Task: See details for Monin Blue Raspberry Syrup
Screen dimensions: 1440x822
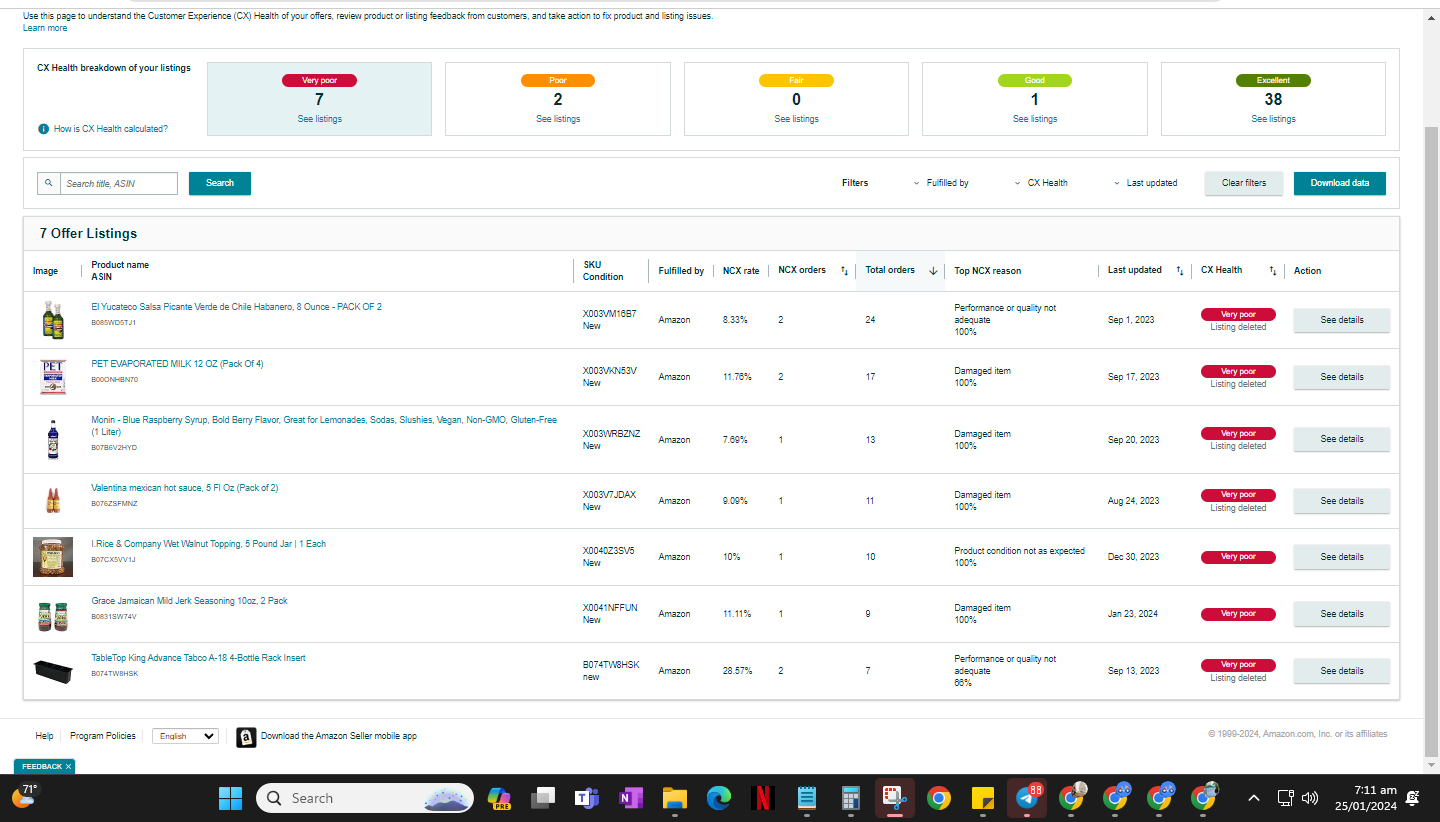Action: [x=1342, y=439]
